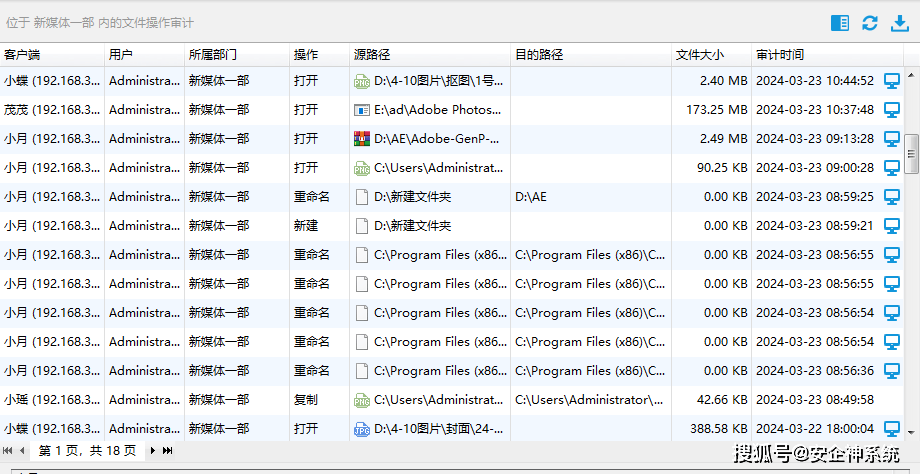Jump to the first page of results

[x=8, y=451]
